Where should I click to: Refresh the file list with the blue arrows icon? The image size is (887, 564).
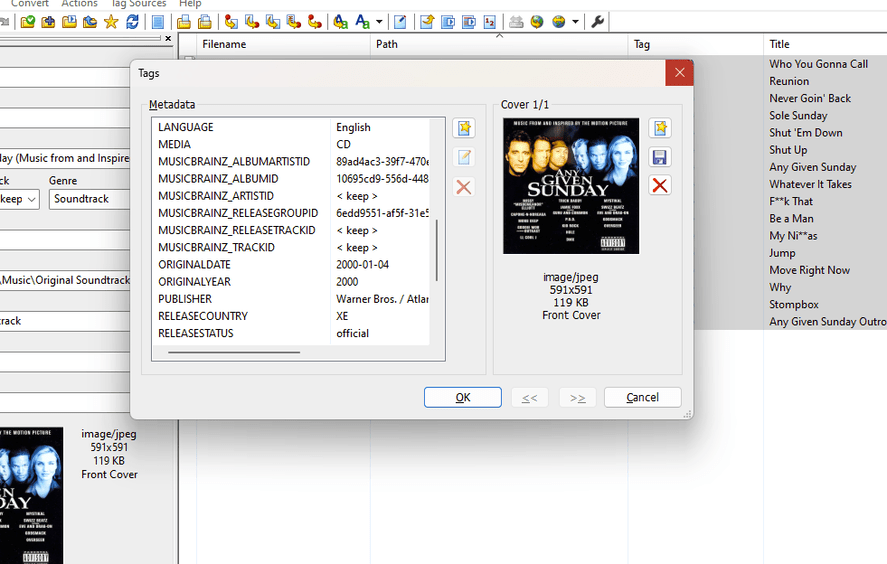coord(132,21)
